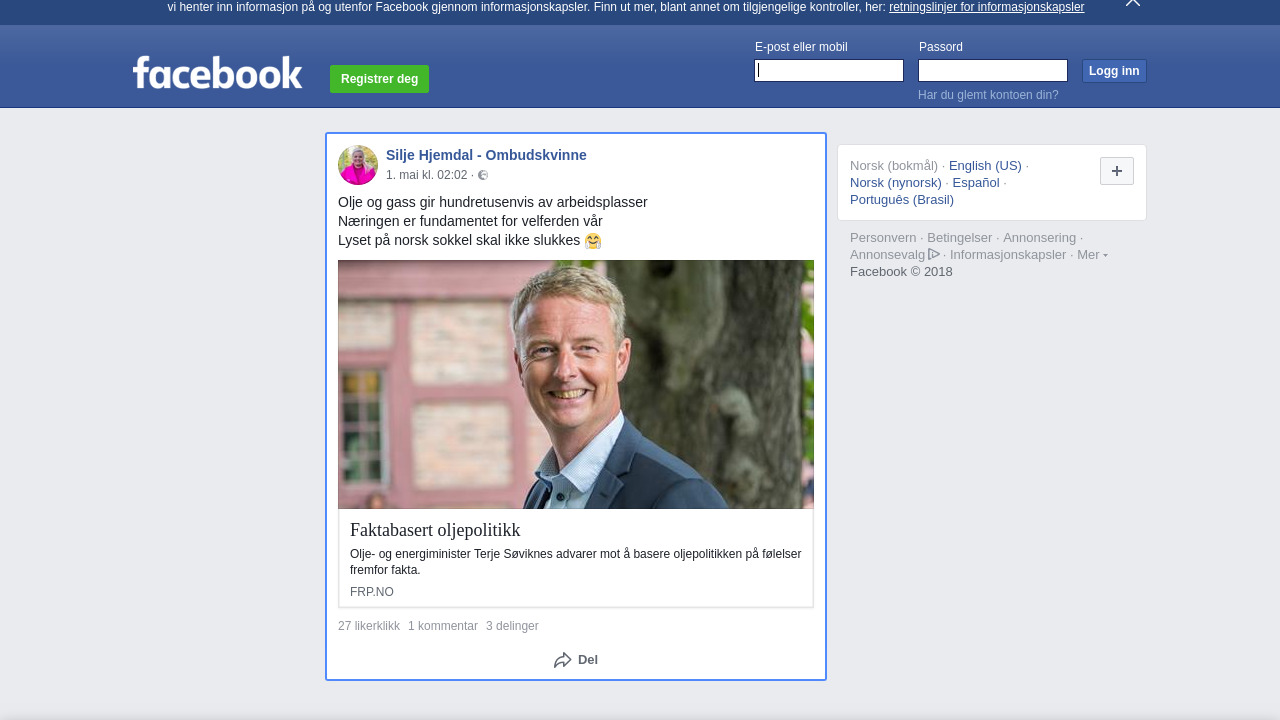This screenshot has height=720, width=1280.
Task: Click the Logg inn button
Action: pos(1114,71)
